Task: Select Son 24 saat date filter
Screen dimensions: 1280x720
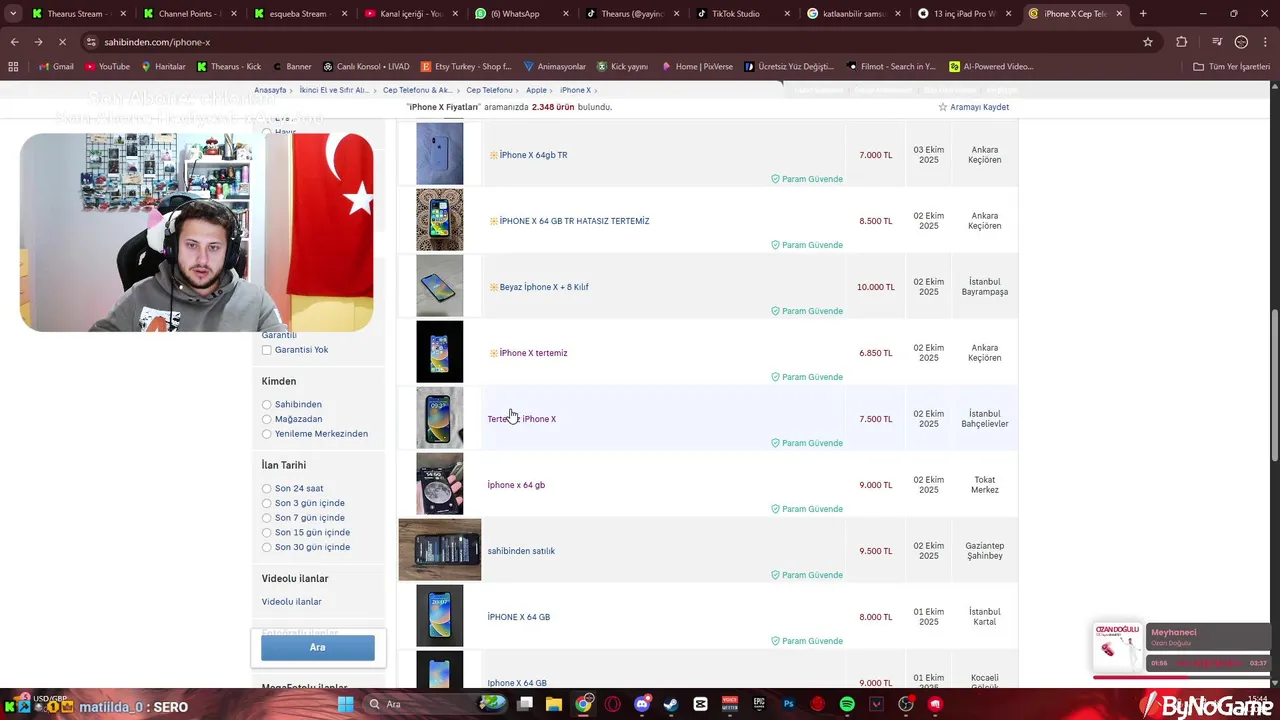Action: (267, 489)
